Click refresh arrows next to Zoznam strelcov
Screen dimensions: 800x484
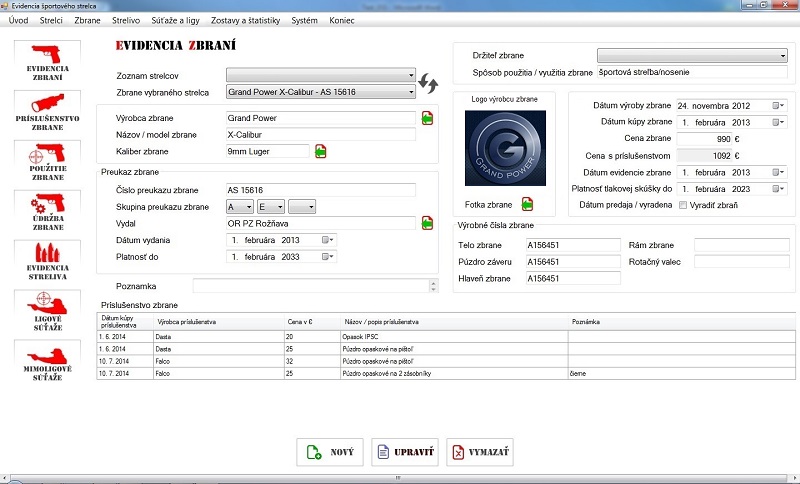tap(429, 83)
